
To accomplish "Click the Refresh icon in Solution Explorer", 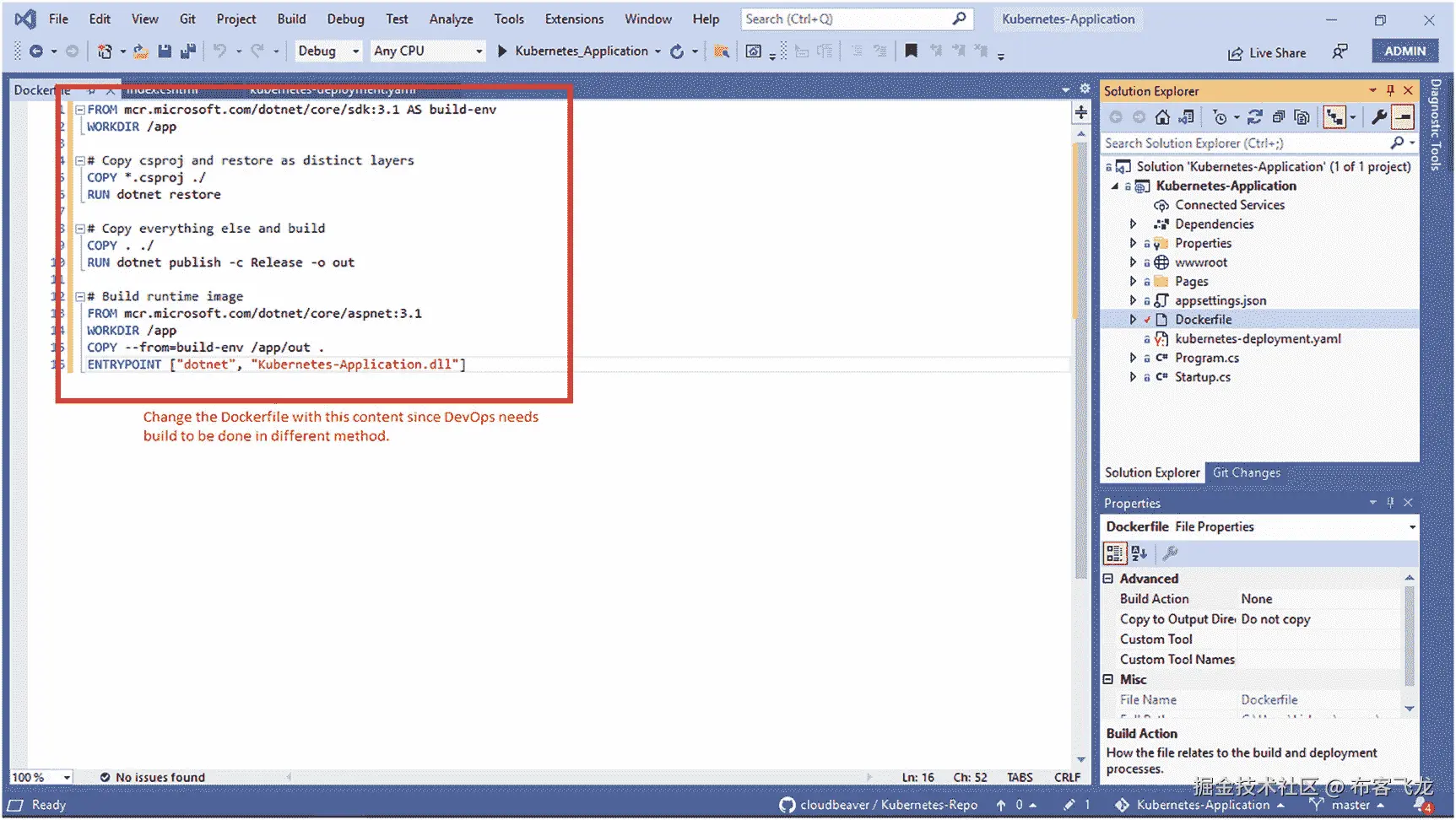I will click(x=1255, y=117).
